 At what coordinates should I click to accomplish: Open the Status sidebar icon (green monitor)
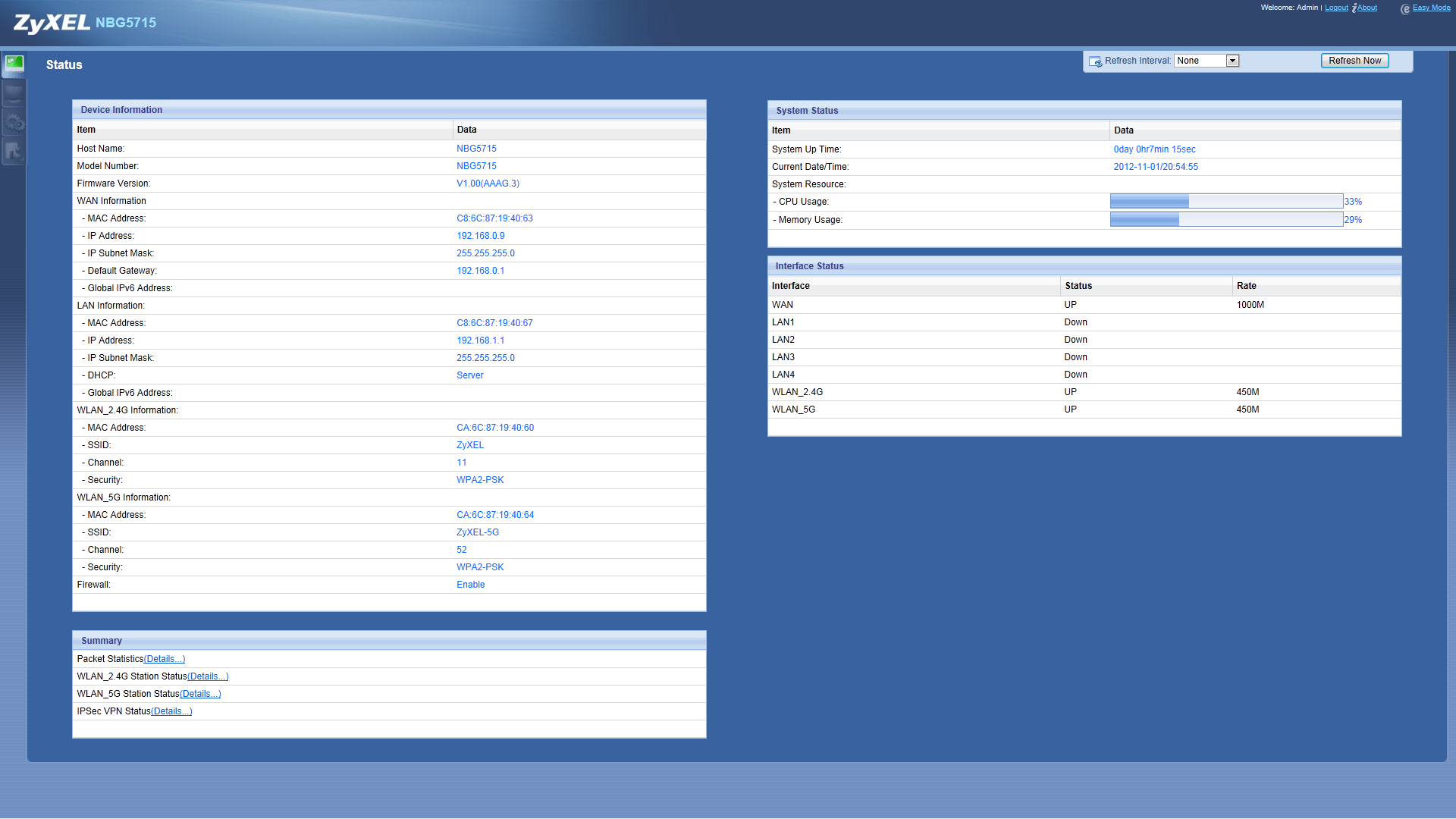point(14,63)
